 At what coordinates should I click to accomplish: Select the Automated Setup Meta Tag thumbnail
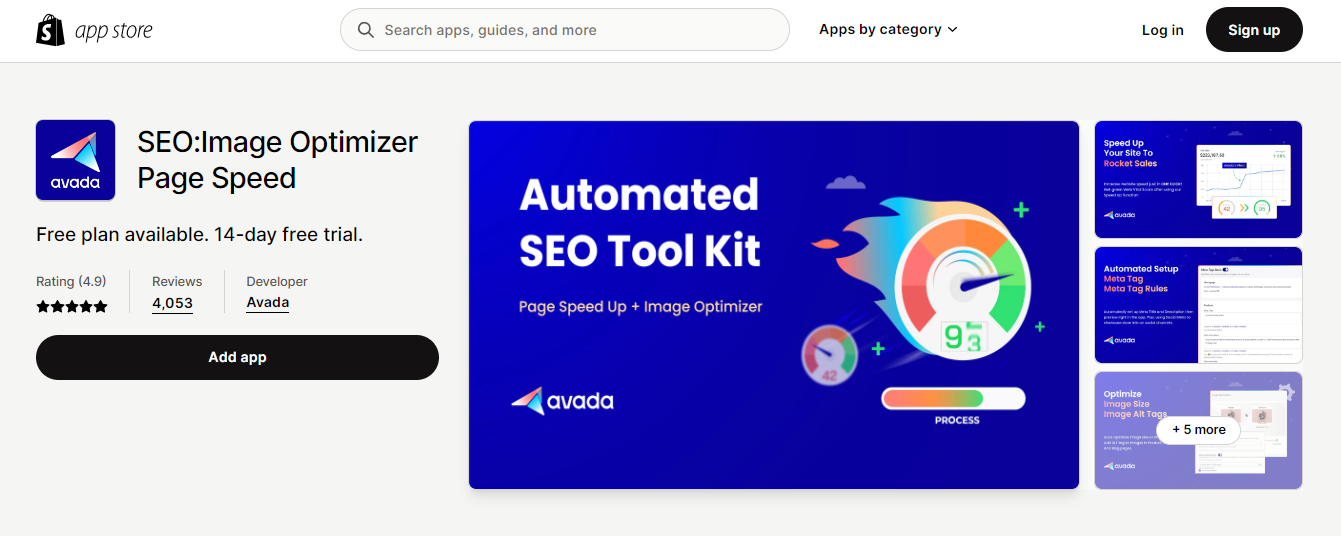pos(1198,305)
